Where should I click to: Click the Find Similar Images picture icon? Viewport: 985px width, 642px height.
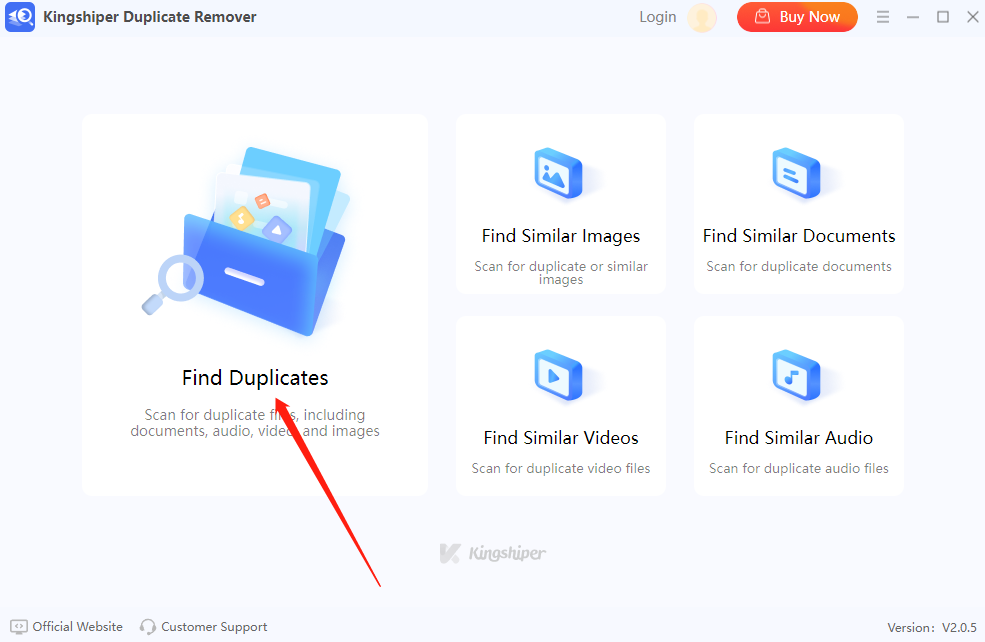pyautogui.click(x=559, y=173)
